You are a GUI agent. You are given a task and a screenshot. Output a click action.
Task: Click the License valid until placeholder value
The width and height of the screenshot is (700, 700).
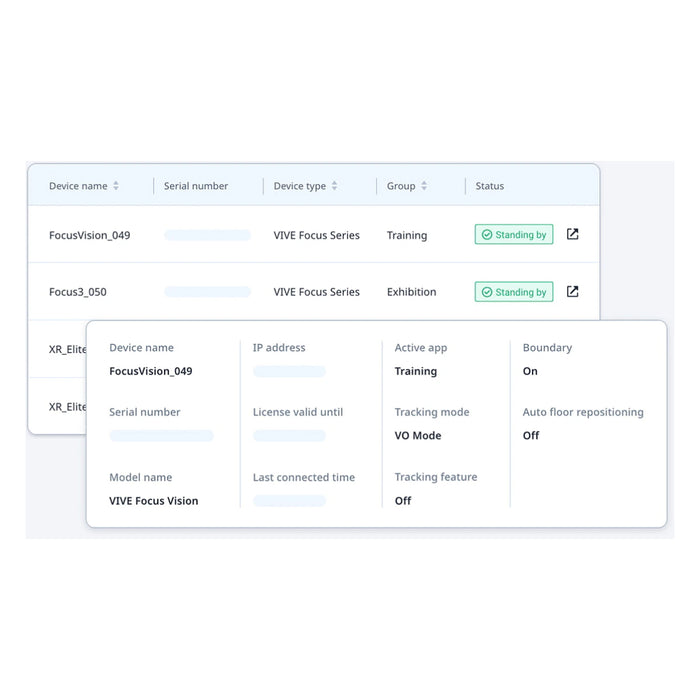pyautogui.click(x=289, y=435)
